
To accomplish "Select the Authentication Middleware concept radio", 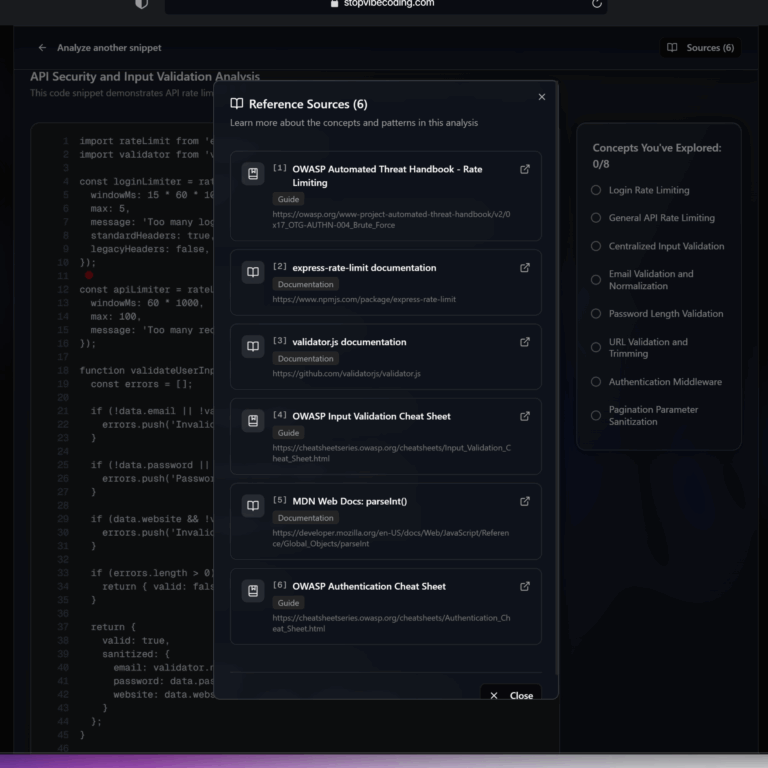I will (596, 382).
